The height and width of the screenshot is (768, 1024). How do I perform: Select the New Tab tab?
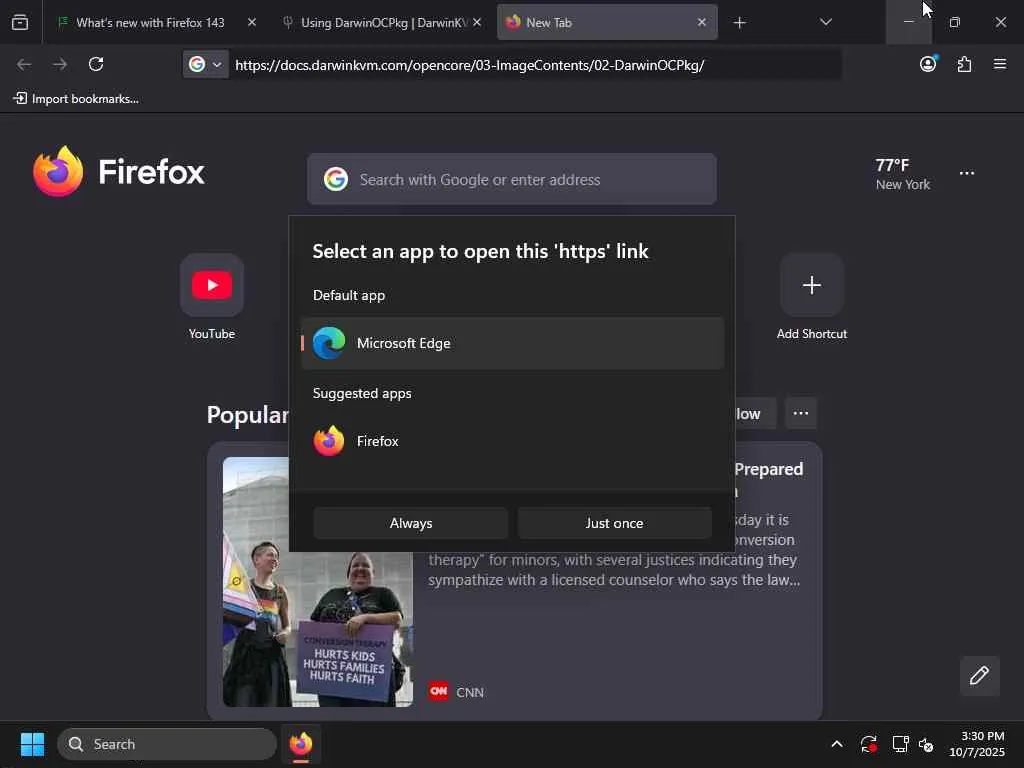tap(607, 22)
